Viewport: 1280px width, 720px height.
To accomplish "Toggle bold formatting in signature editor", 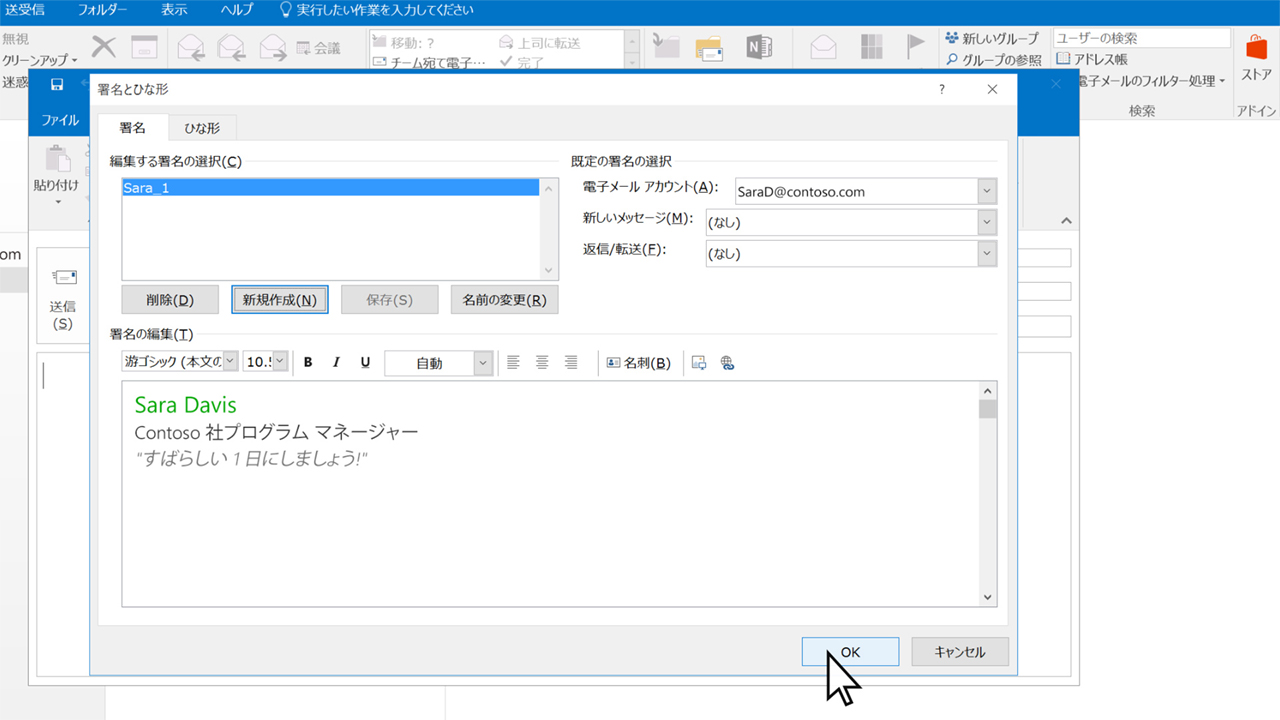I will [x=308, y=363].
